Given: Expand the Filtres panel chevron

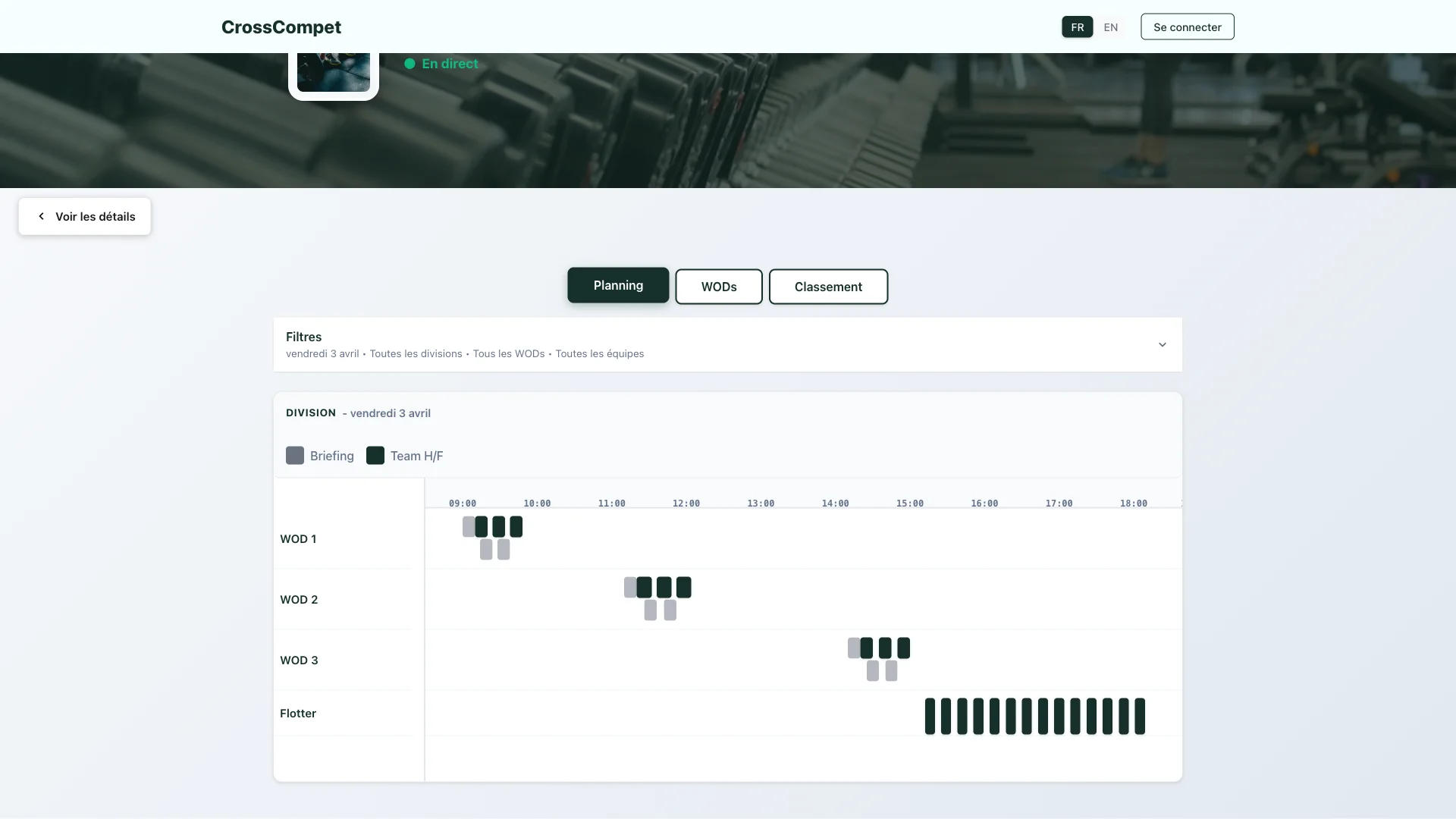Looking at the screenshot, I should tap(1162, 345).
